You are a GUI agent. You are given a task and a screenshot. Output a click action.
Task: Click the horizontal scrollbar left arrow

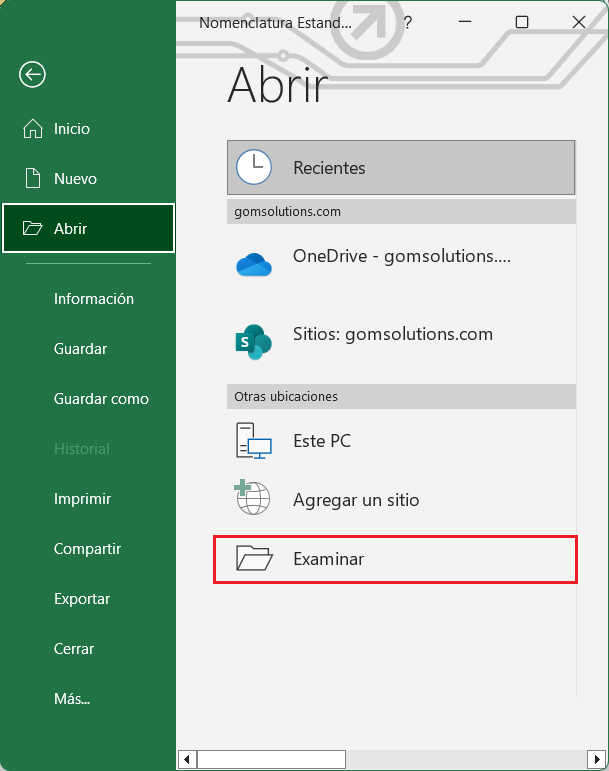click(187, 759)
